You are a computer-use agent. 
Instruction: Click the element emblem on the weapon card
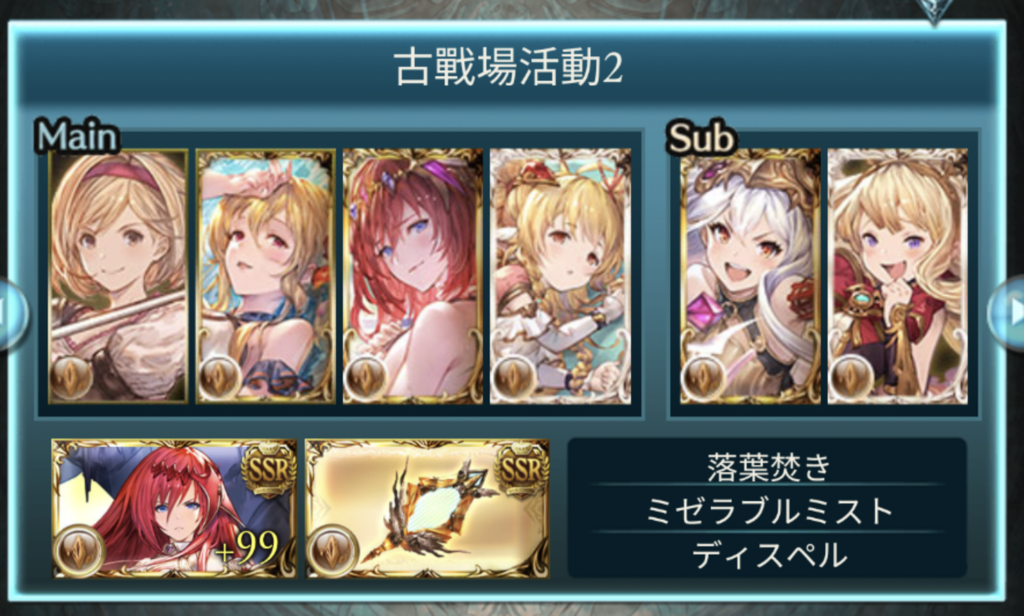click(x=333, y=549)
